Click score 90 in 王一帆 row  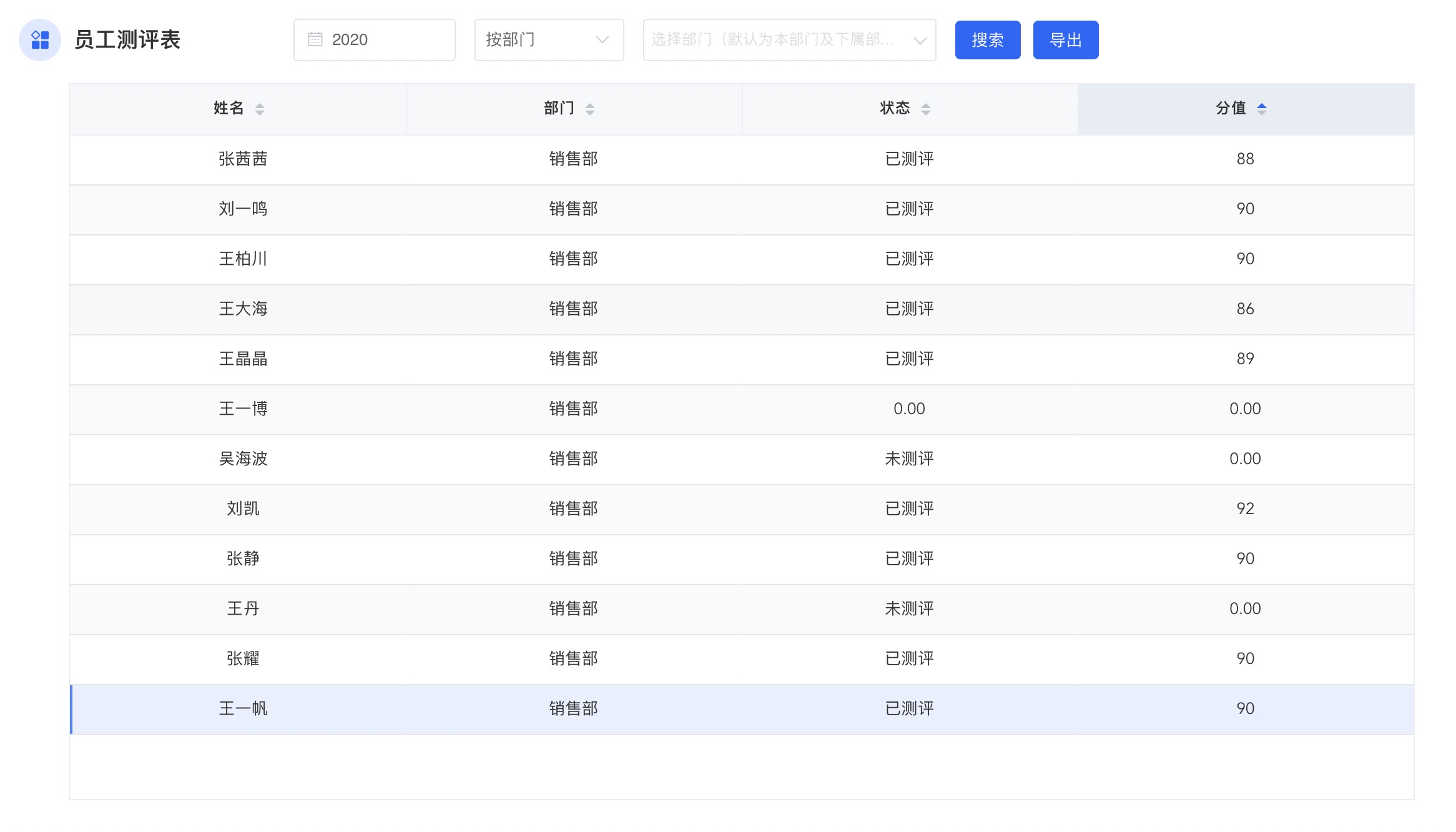(1246, 708)
